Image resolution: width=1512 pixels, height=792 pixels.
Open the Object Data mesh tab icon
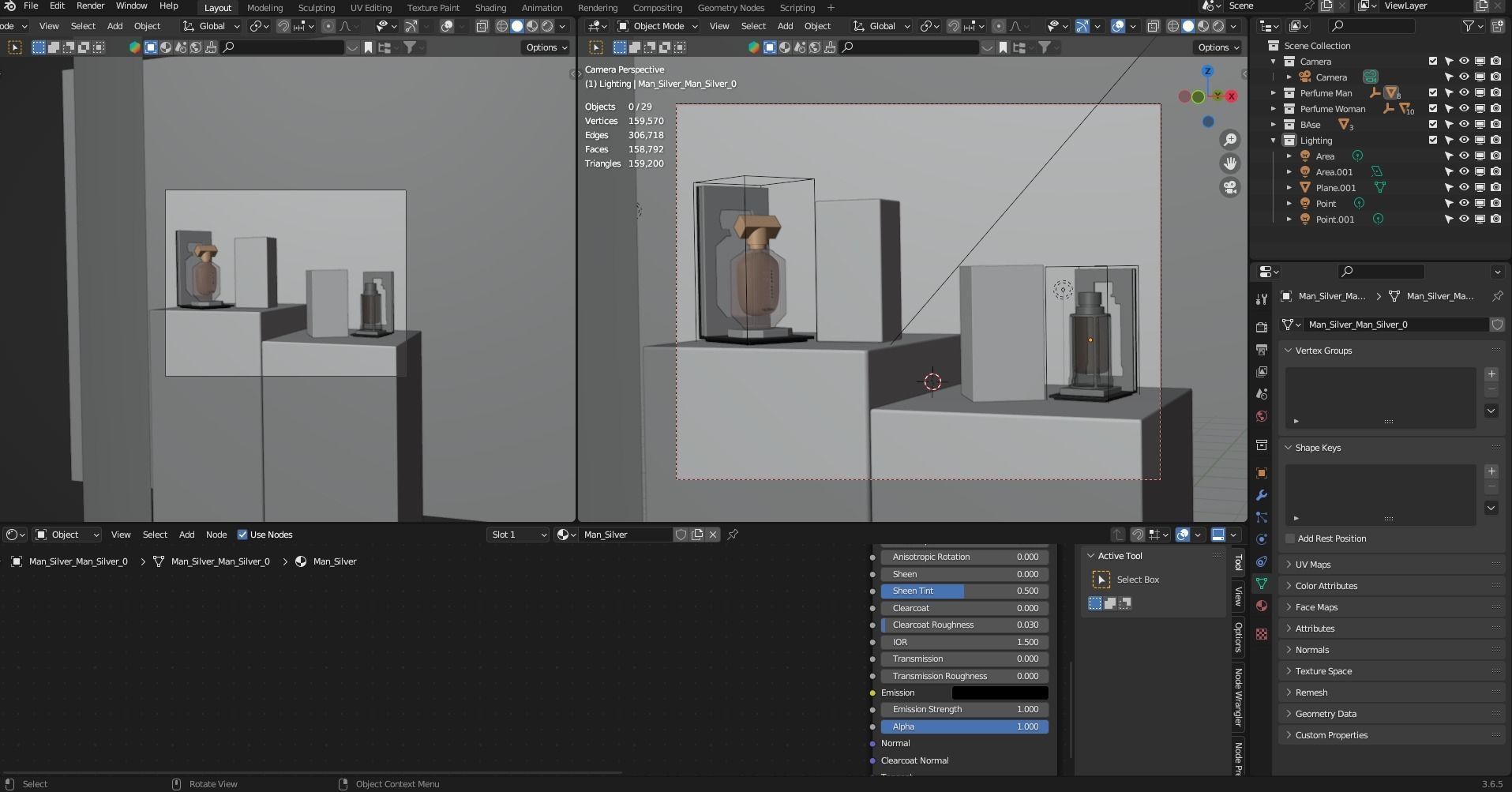1262,584
